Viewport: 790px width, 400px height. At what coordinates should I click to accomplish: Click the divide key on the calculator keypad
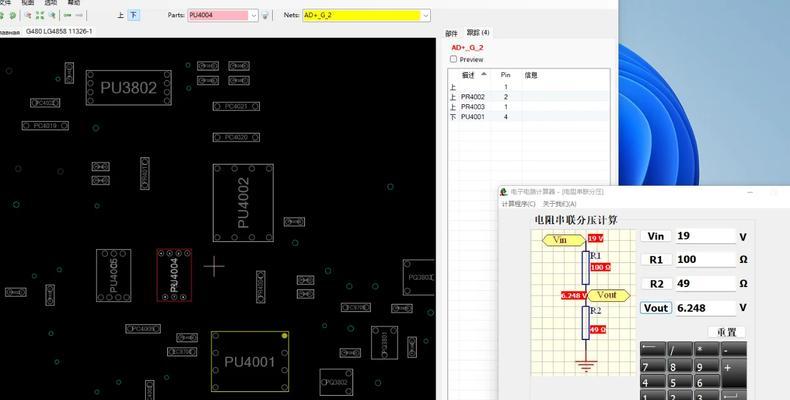tap(680, 349)
